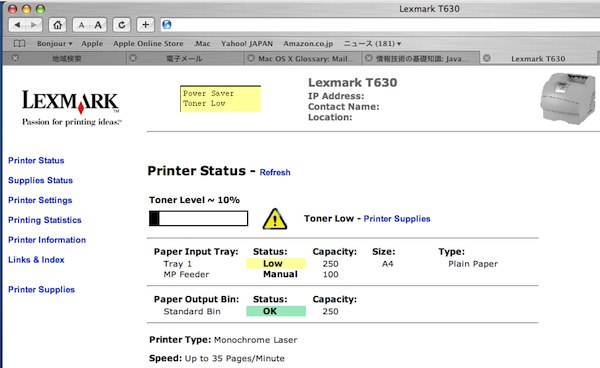Click the Refresh link beside Printer Status
Image resolution: width=600 pixels, height=368 pixels.
tap(275, 173)
